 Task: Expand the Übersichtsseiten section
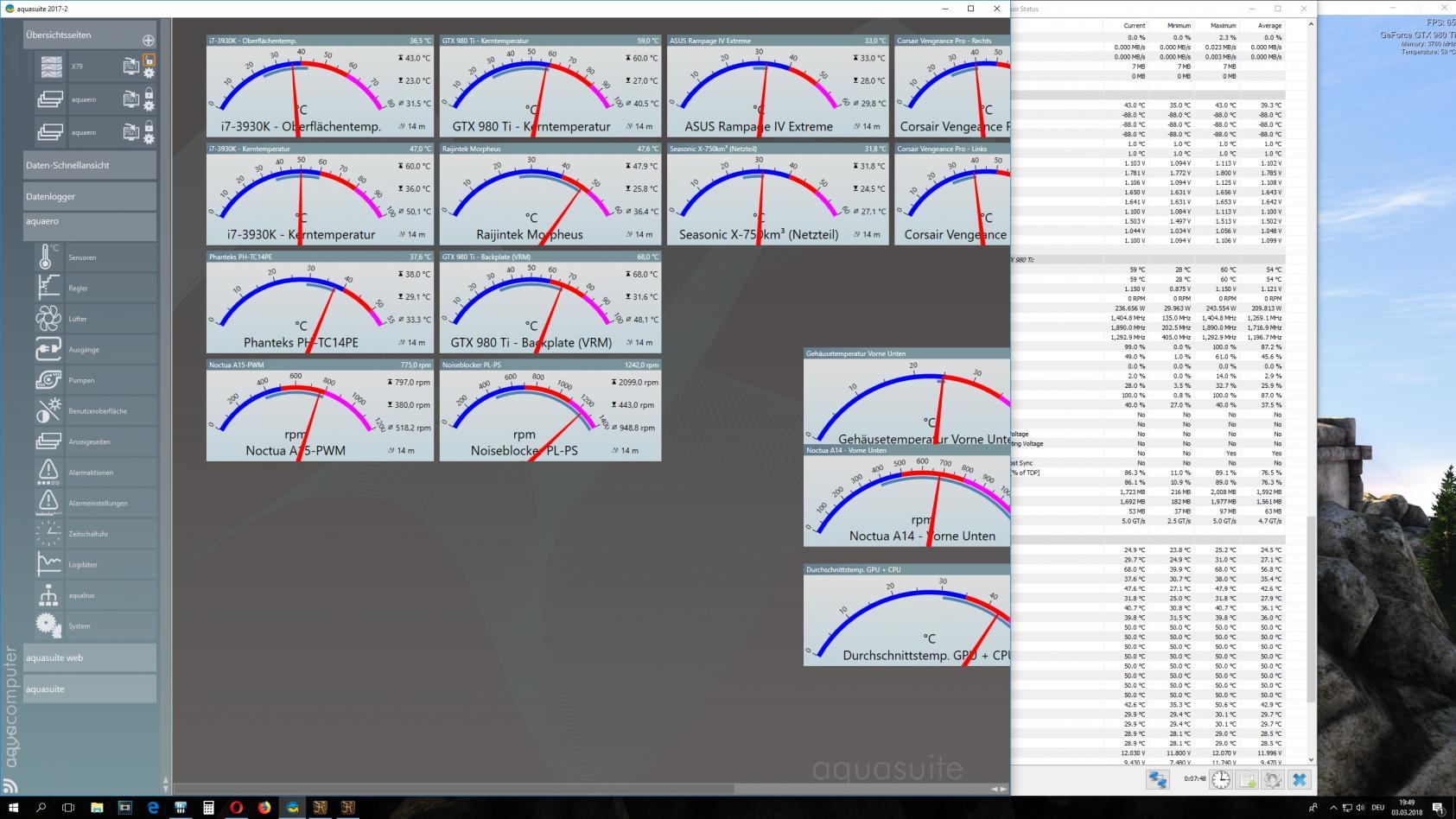pos(90,35)
